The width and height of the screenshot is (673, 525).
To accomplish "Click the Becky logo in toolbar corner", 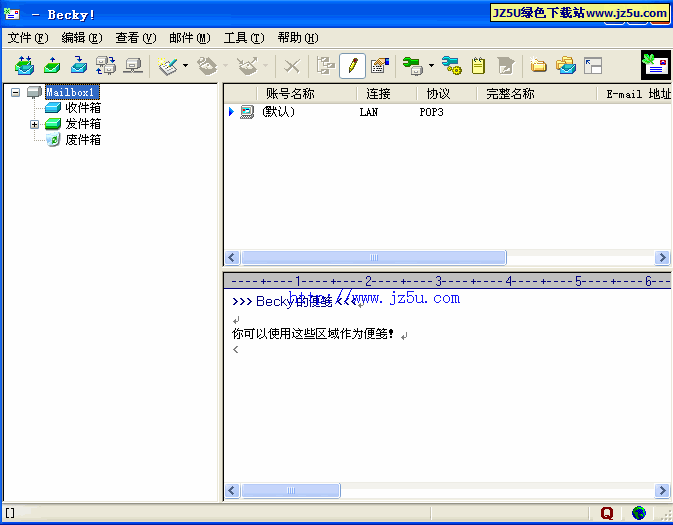I will point(655,65).
